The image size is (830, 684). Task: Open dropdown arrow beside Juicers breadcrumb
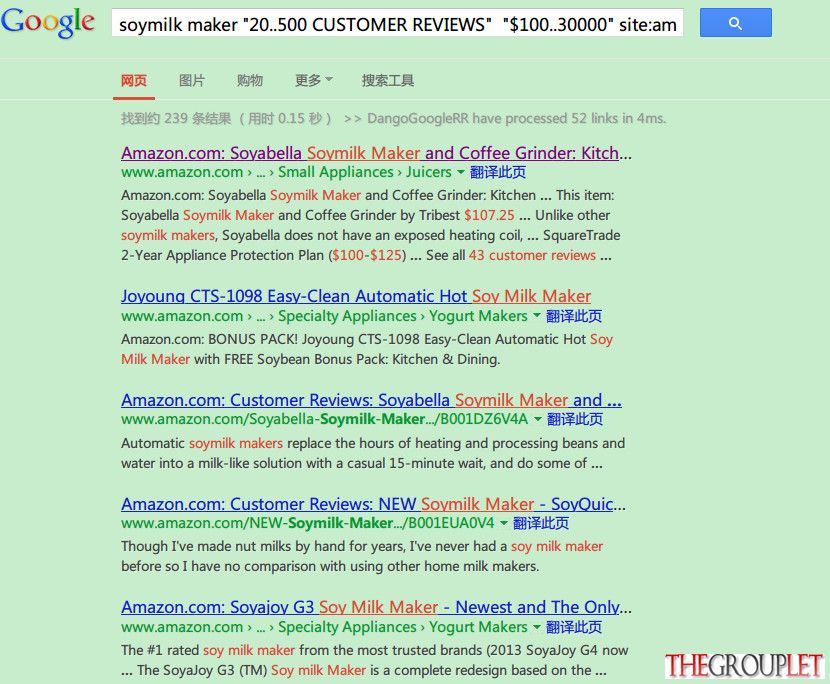(x=461, y=172)
